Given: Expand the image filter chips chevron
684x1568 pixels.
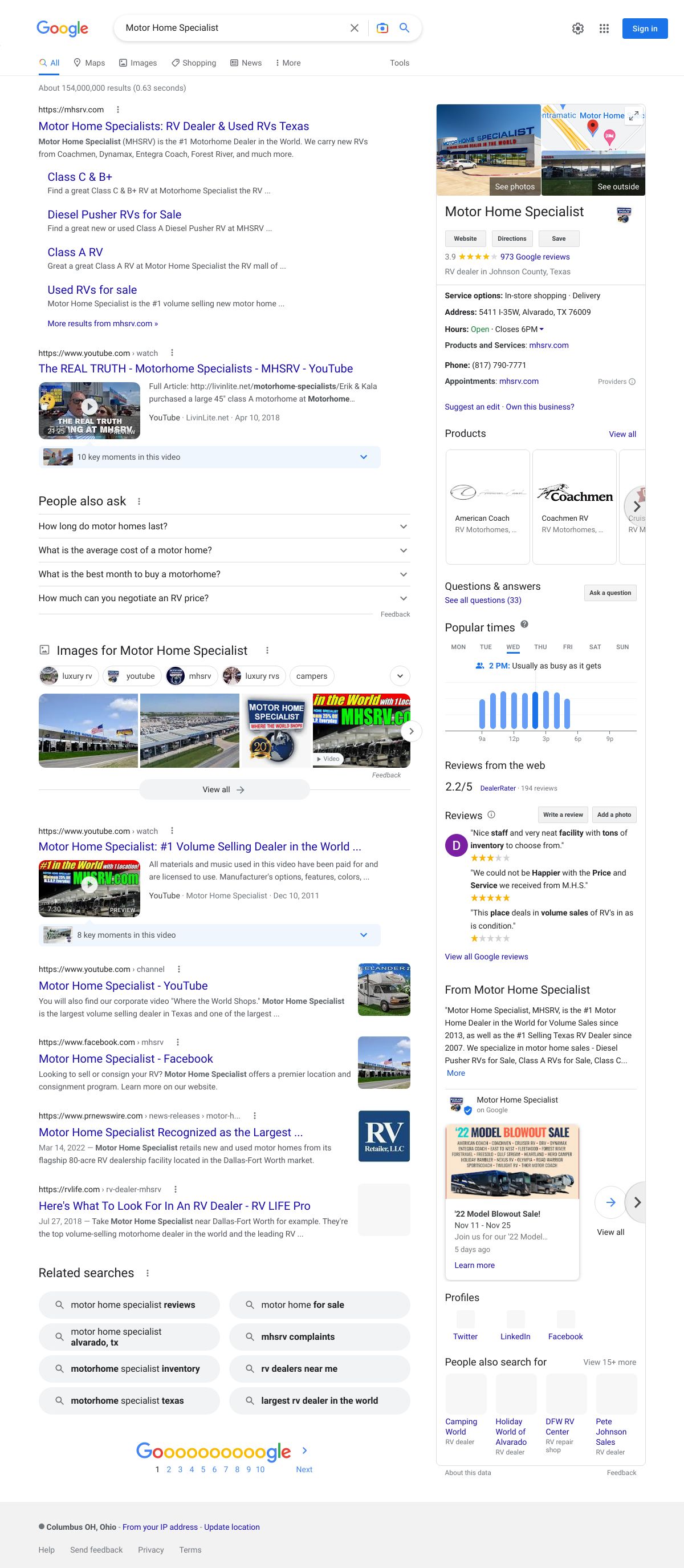Looking at the screenshot, I should [400, 676].
